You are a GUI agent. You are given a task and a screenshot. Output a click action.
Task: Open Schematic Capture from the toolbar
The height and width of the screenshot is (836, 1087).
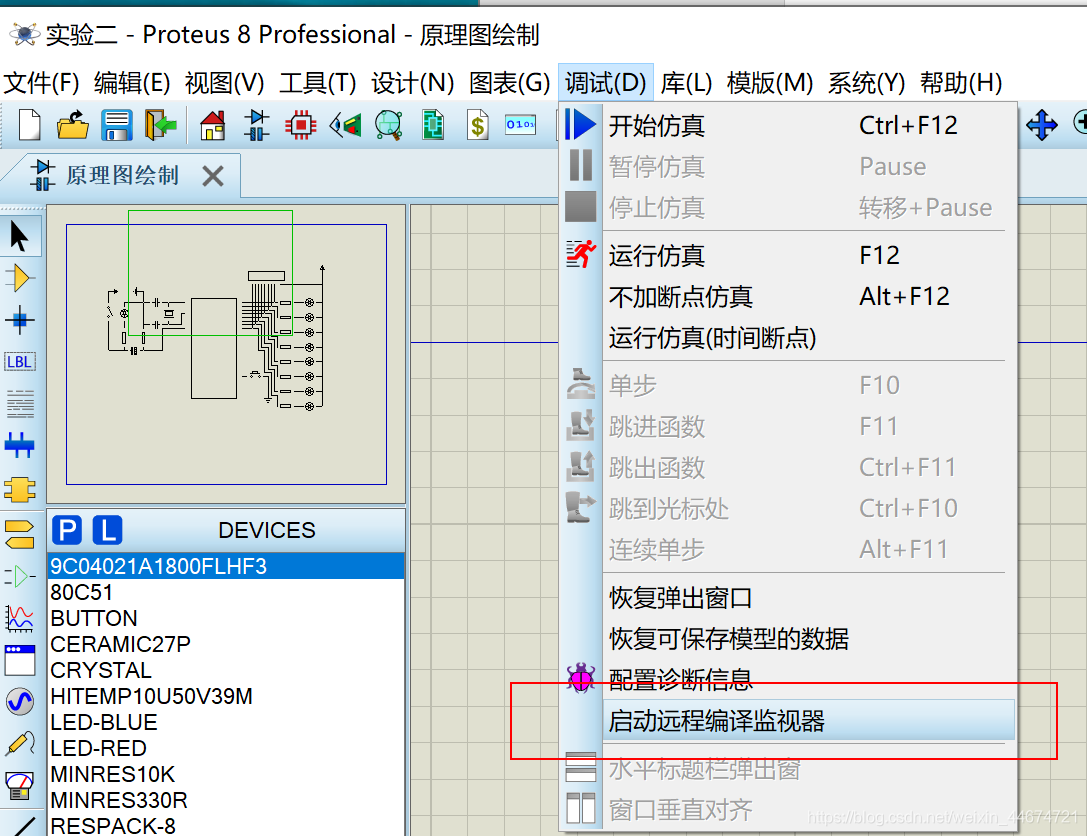256,125
